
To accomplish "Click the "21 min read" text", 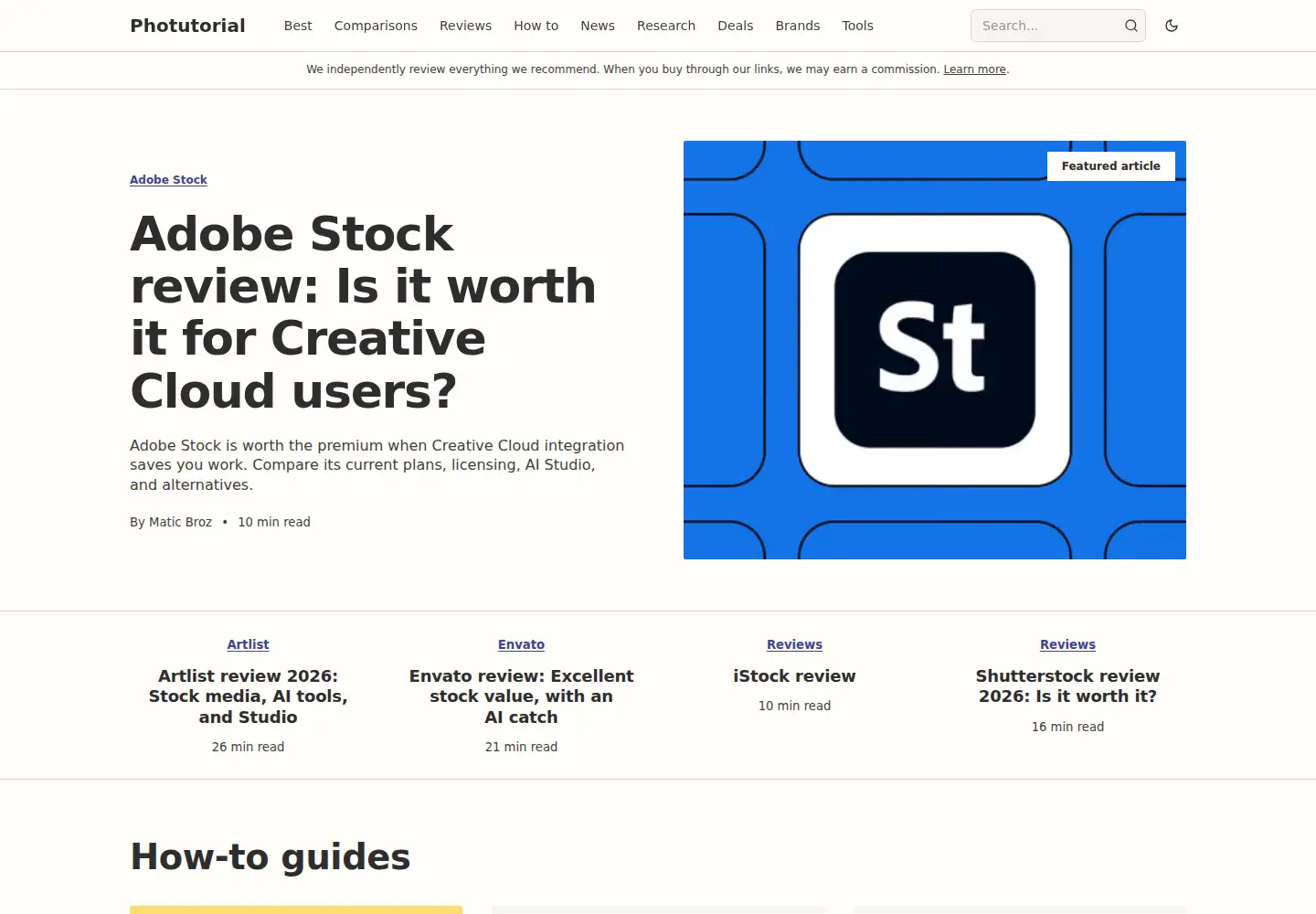I will coord(521,747).
